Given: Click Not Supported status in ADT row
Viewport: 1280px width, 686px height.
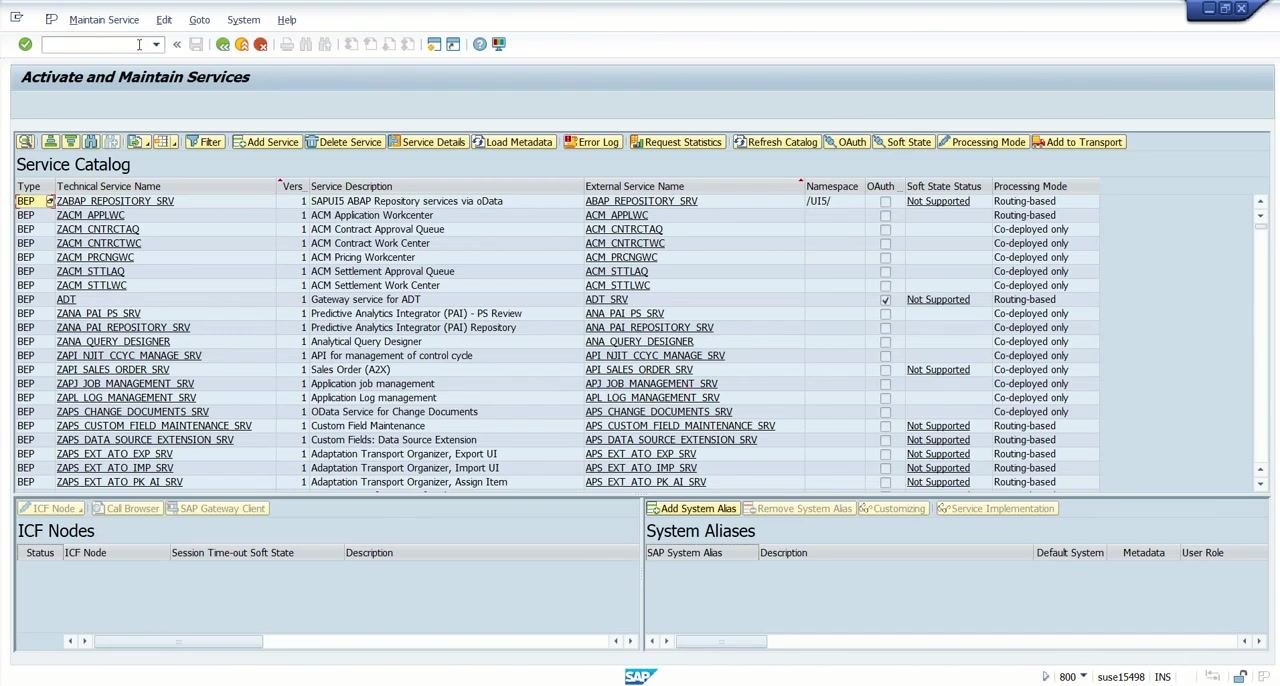Looking at the screenshot, I should pyautogui.click(x=938, y=299).
